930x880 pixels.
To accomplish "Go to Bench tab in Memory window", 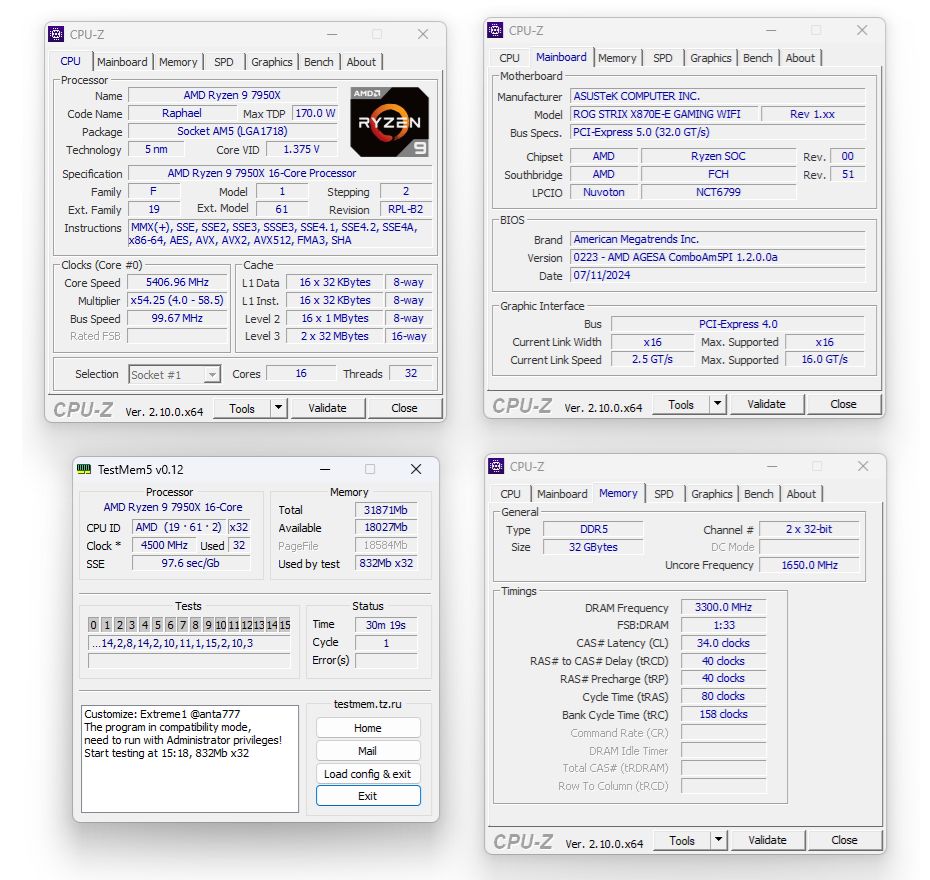I will [759, 493].
